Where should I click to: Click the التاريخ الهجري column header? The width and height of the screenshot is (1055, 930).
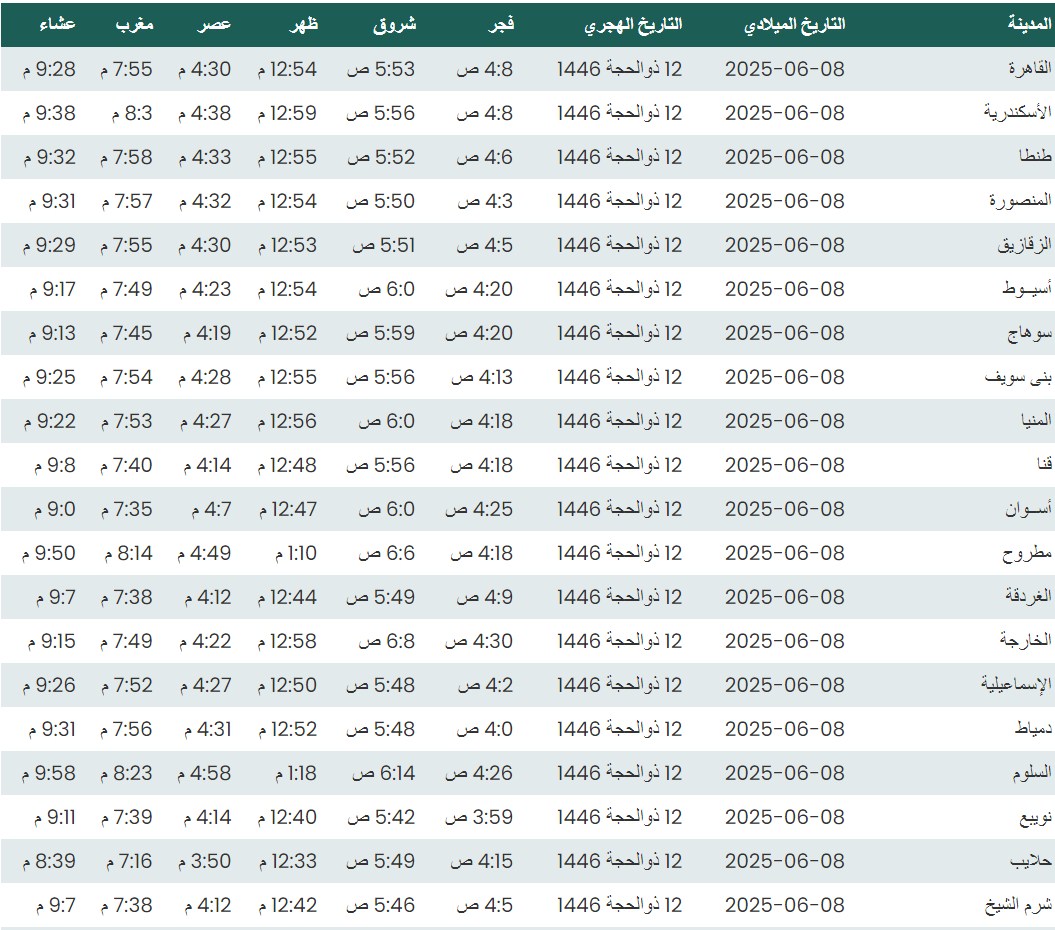(x=633, y=24)
